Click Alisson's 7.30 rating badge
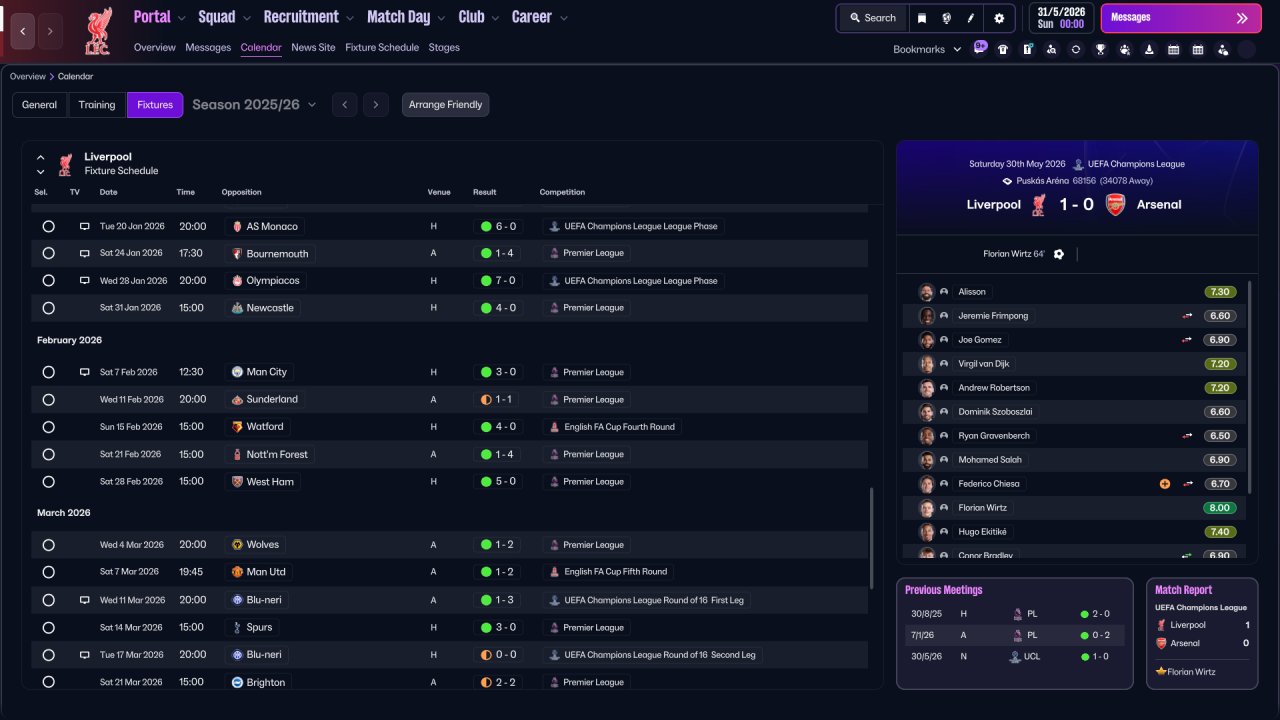The width and height of the screenshot is (1280, 720). [1220, 292]
